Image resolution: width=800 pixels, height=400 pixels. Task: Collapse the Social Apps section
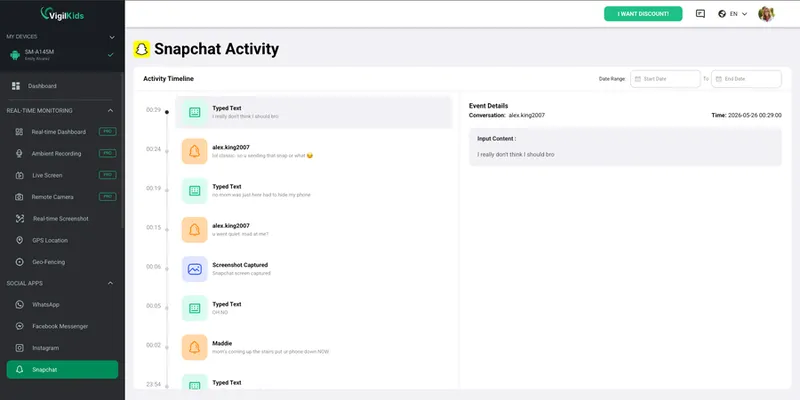(x=111, y=283)
